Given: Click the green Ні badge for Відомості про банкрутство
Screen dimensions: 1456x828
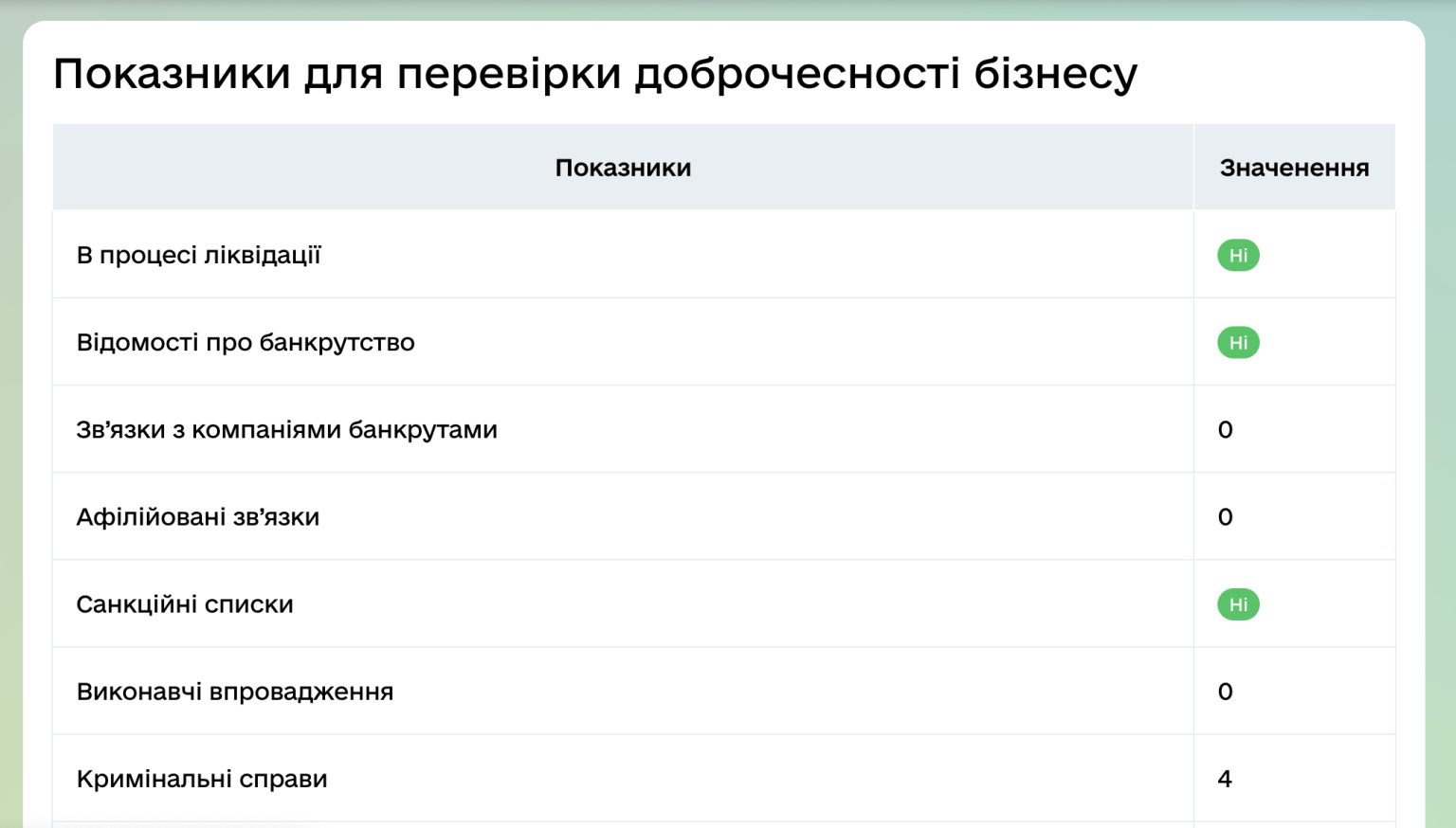Looking at the screenshot, I should 1238,343.
